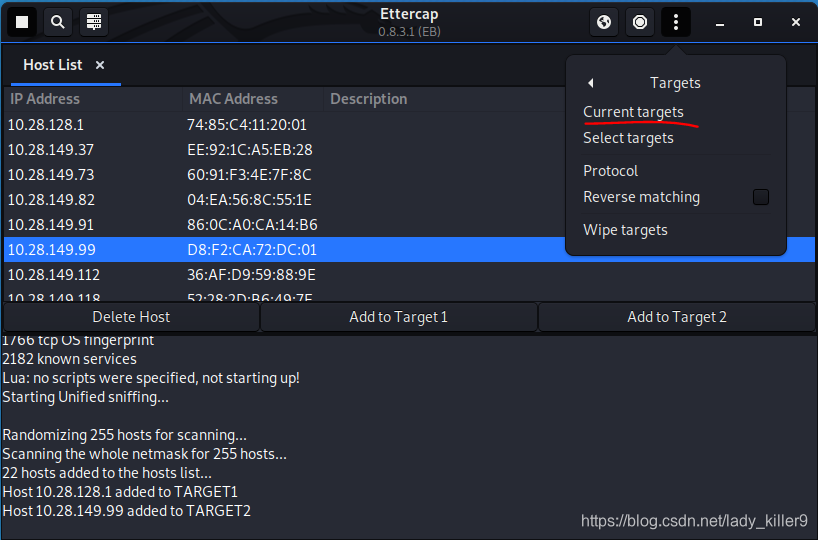
Task: Toggle Reverse matching checkbox
Action: (x=761, y=197)
